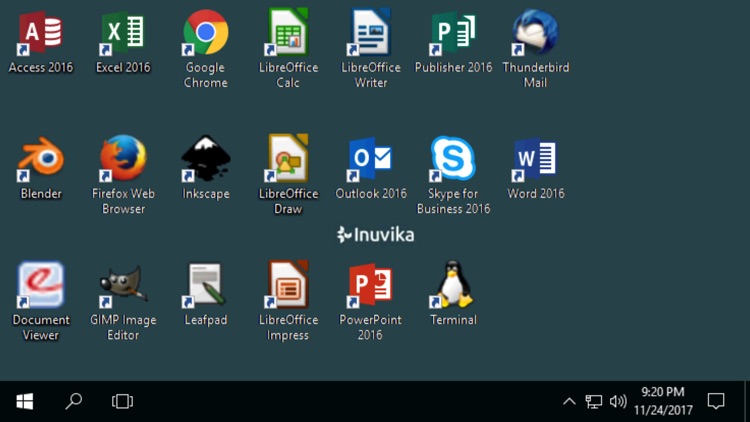Launch Excel 2016 from the desktop
The height and width of the screenshot is (422, 750).
click(x=123, y=33)
